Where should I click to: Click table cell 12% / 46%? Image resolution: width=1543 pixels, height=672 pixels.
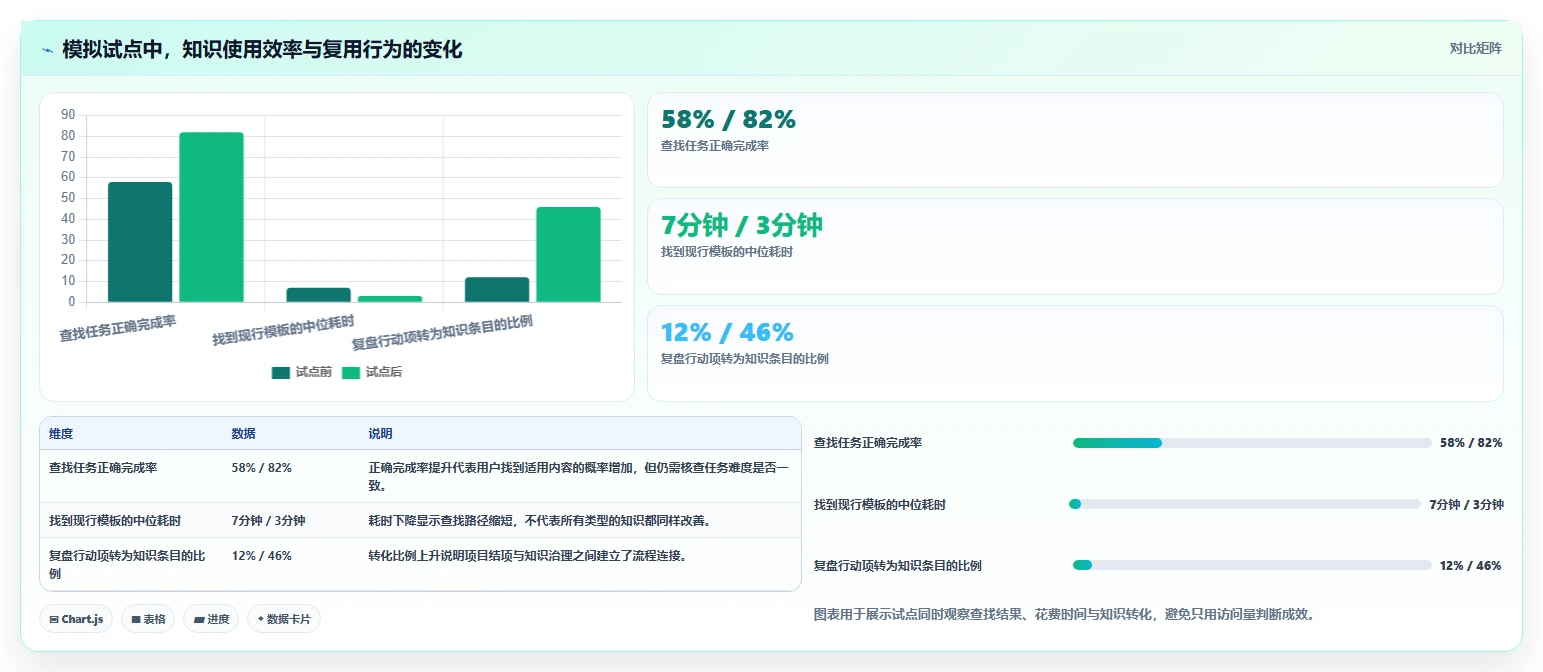[x=262, y=556]
